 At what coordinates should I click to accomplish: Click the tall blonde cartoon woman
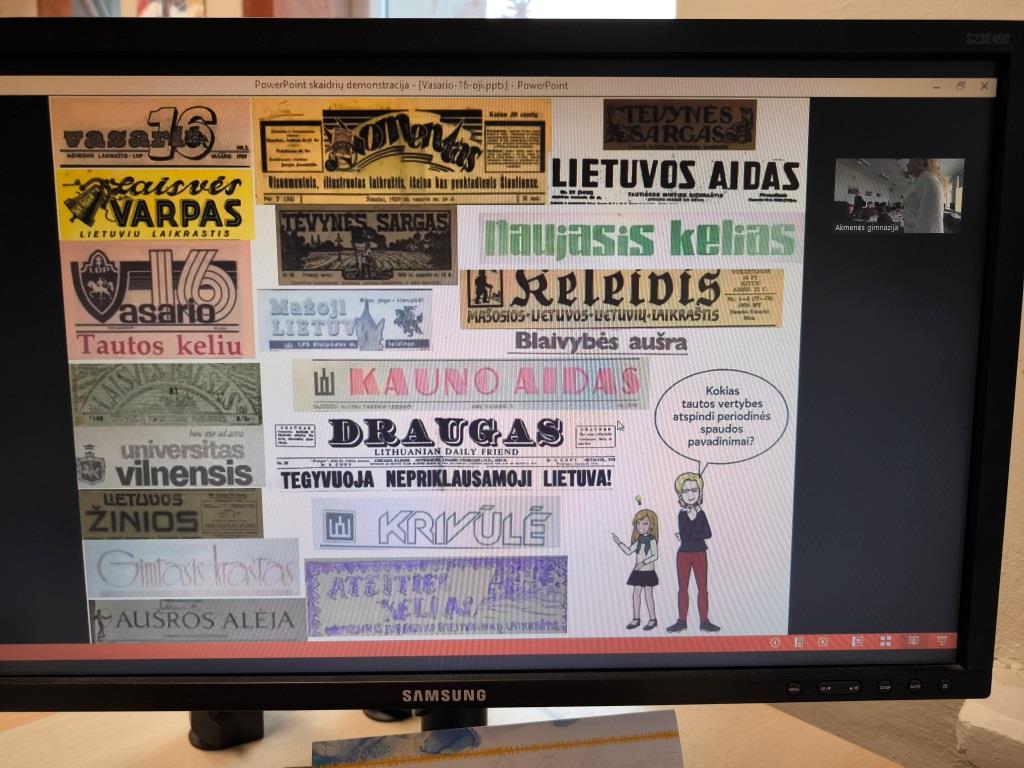click(692, 552)
